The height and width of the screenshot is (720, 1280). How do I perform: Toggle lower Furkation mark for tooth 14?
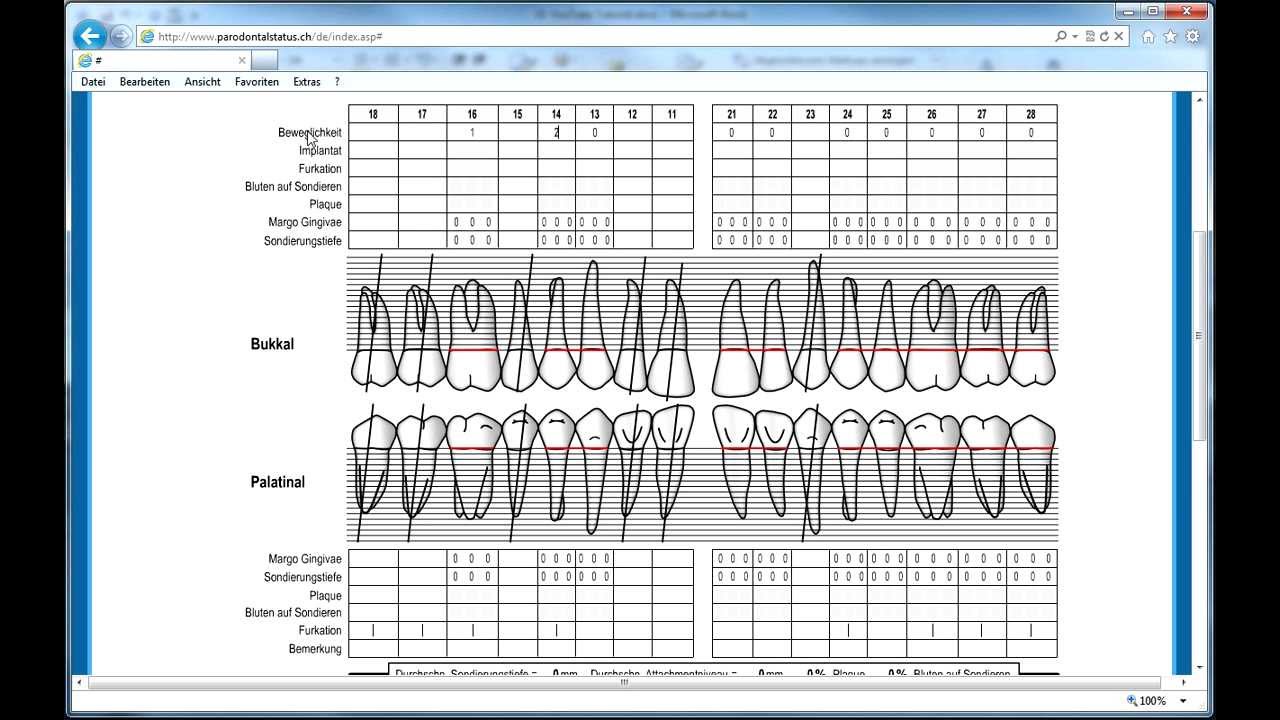(x=556, y=630)
